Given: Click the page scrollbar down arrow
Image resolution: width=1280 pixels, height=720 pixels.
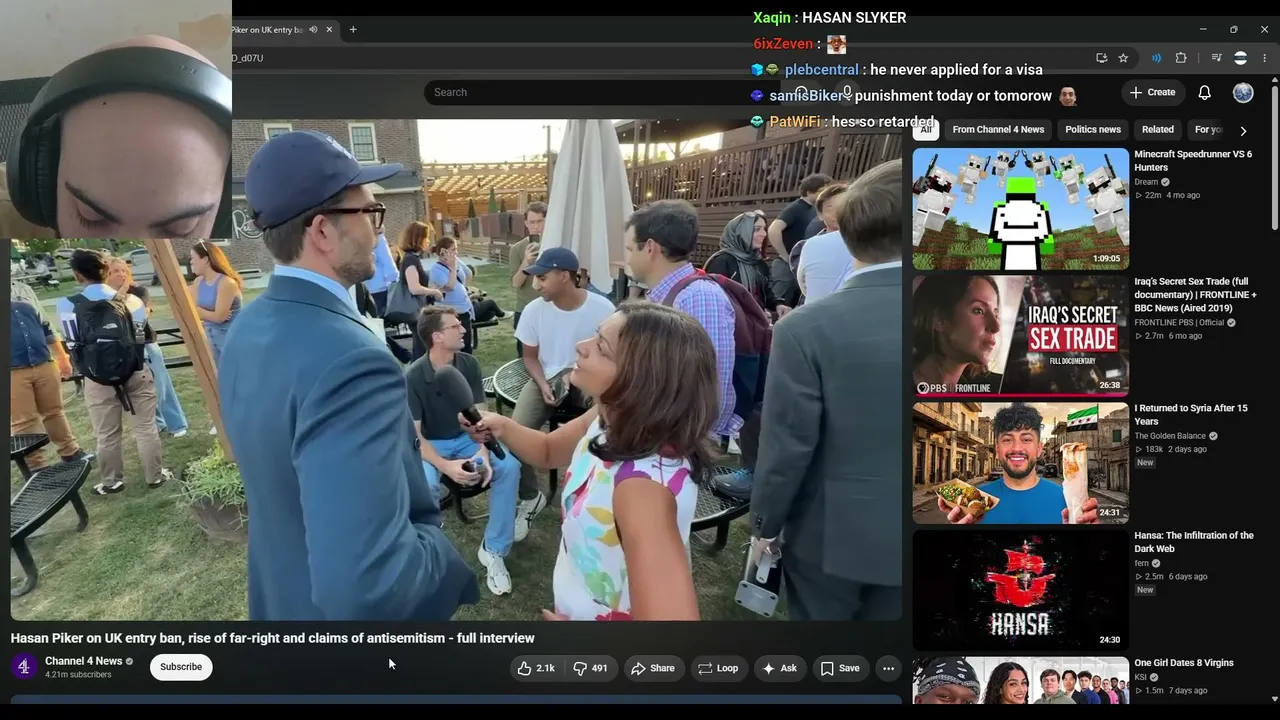Looking at the screenshot, I should (1273, 699).
